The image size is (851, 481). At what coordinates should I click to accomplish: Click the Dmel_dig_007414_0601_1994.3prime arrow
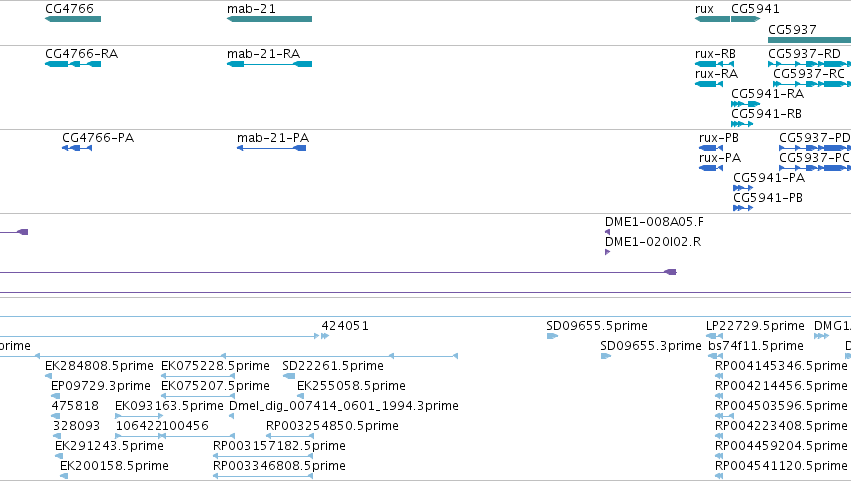pyautogui.click(x=232, y=416)
